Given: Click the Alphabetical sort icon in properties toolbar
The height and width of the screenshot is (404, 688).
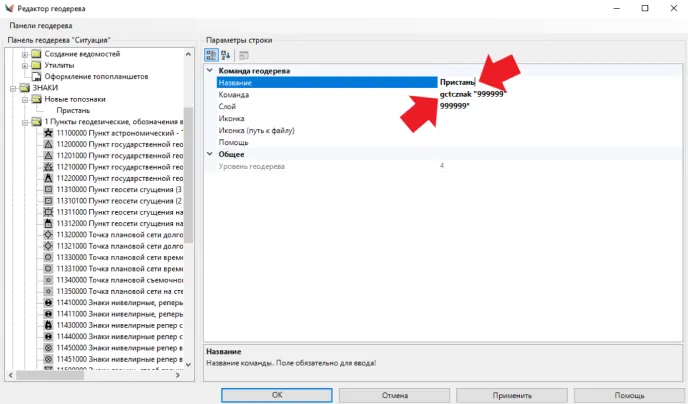Looking at the screenshot, I should (226, 54).
